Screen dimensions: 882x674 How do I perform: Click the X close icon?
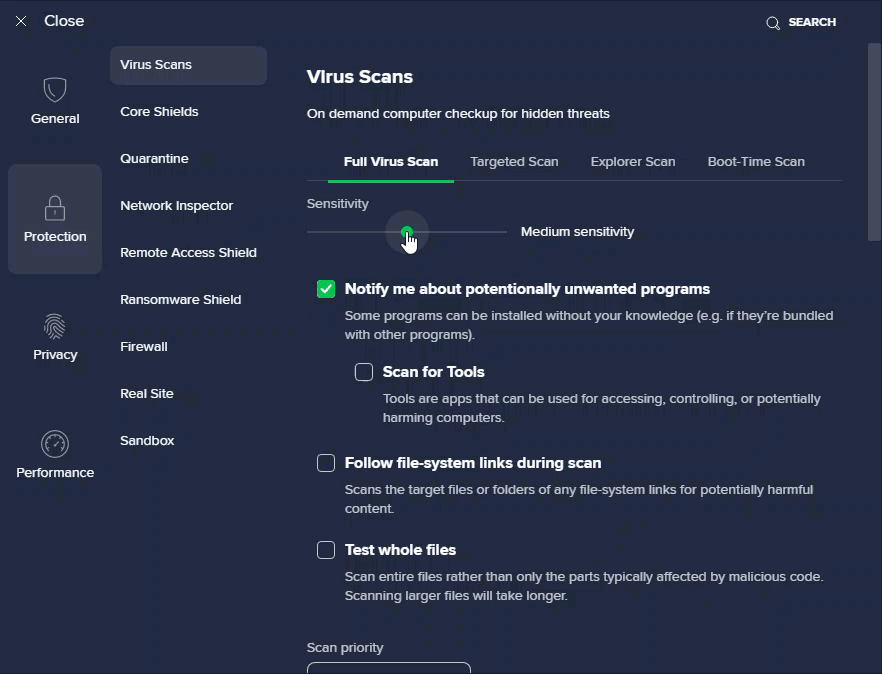(21, 21)
